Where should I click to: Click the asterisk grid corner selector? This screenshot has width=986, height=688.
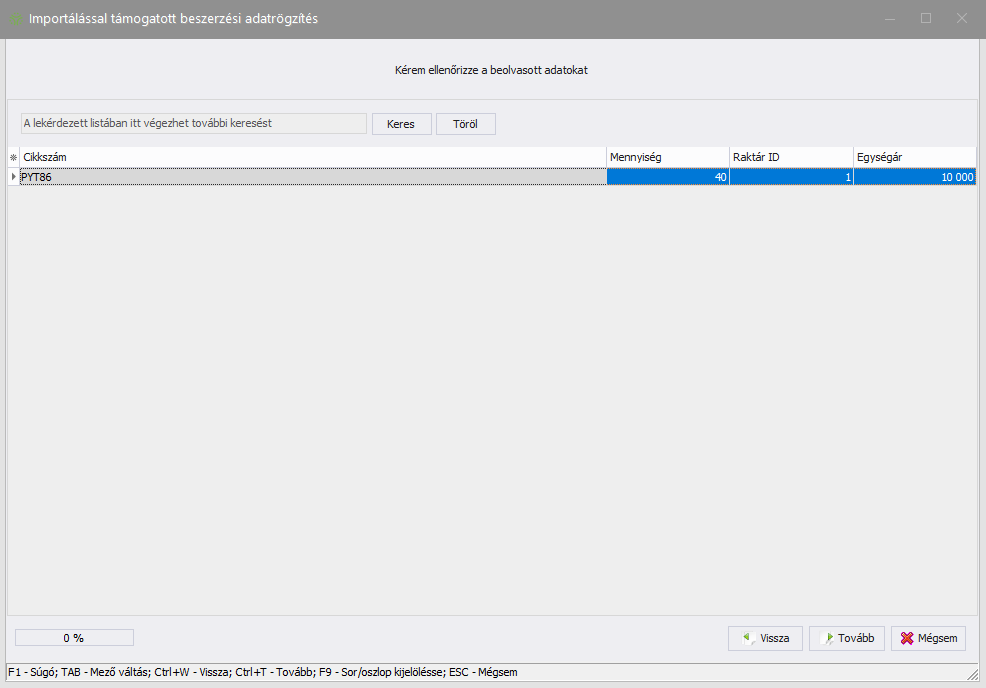pos(13,157)
